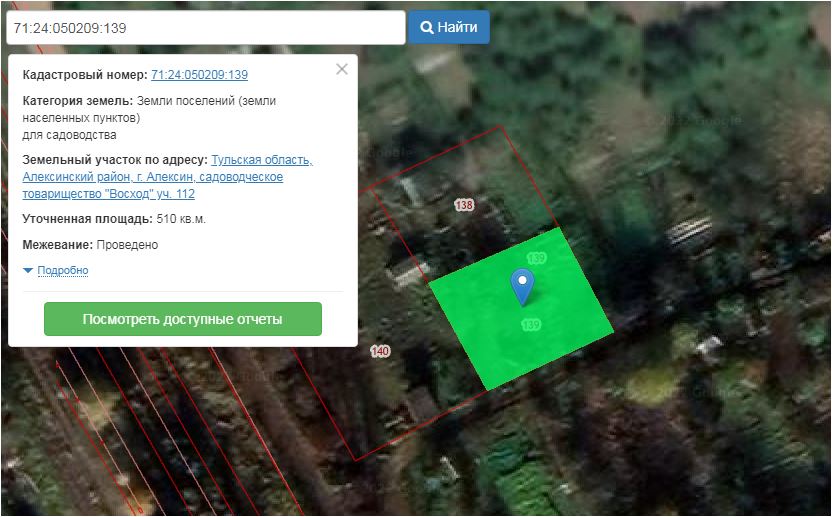Select parcel label 138 on map
The width and height of the screenshot is (832, 517).
[x=464, y=205]
